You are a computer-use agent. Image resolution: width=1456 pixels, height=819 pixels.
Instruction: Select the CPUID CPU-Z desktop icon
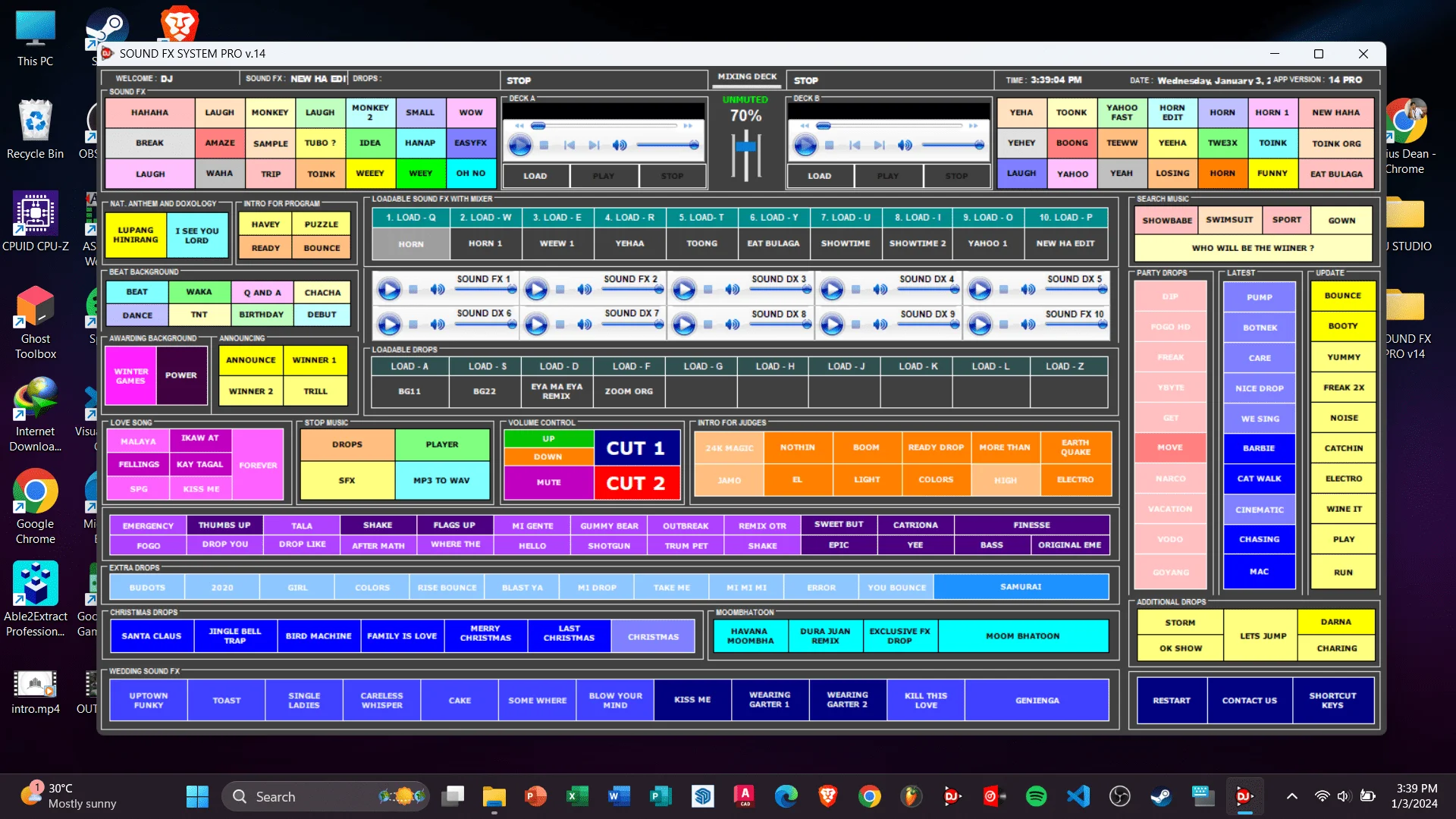[36, 221]
